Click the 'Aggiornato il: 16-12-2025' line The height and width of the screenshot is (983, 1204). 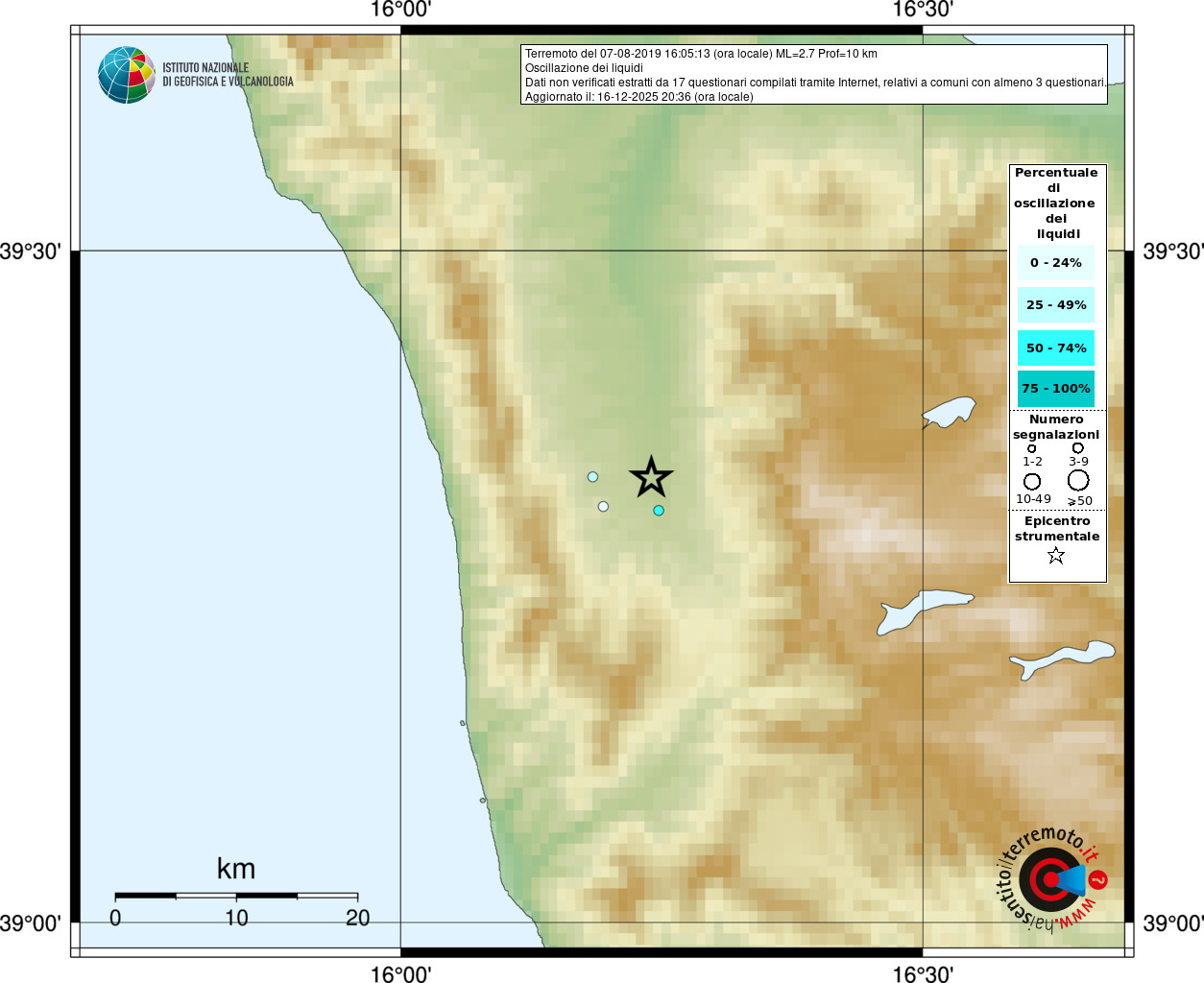pyautogui.click(x=638, y=97)
